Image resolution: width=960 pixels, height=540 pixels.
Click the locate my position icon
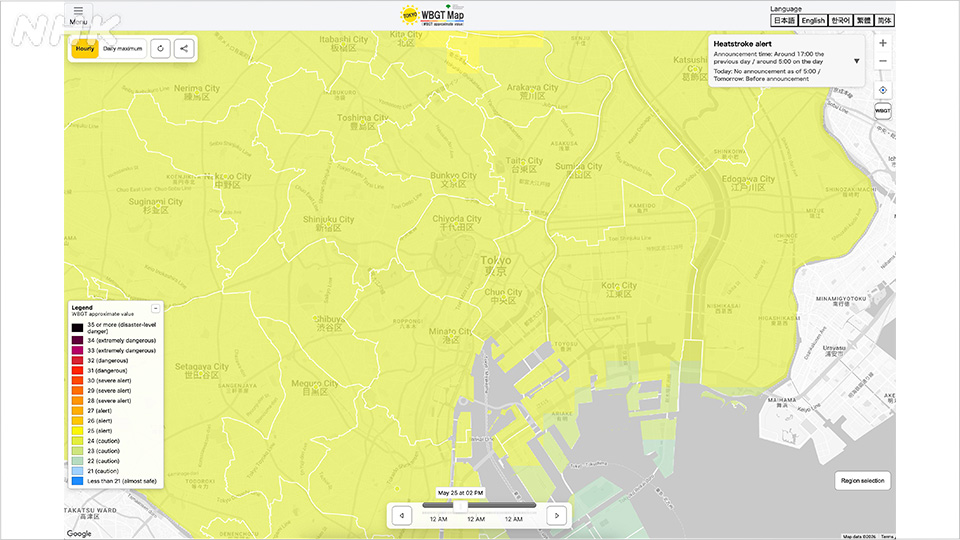[x=883, y=90]
